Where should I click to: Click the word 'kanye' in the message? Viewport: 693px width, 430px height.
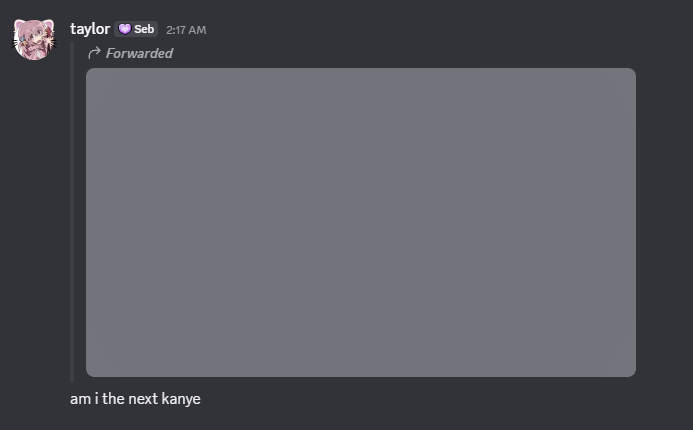(181, 399)
